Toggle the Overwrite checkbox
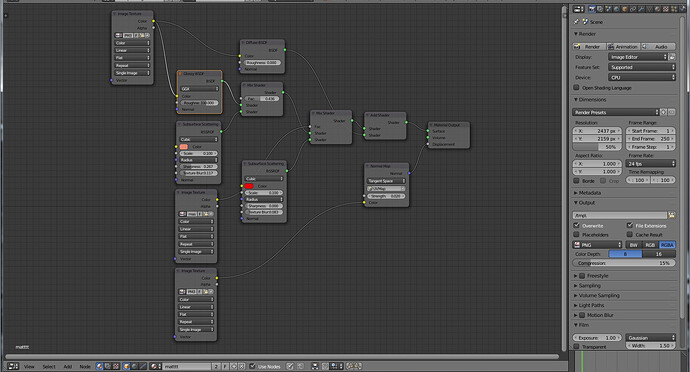 pyautogui.click(x=576, y=225)
